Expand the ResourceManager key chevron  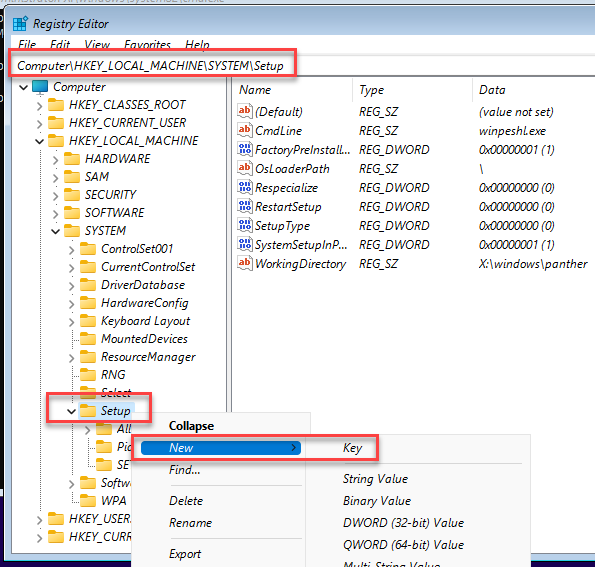[x=71, y=358]
